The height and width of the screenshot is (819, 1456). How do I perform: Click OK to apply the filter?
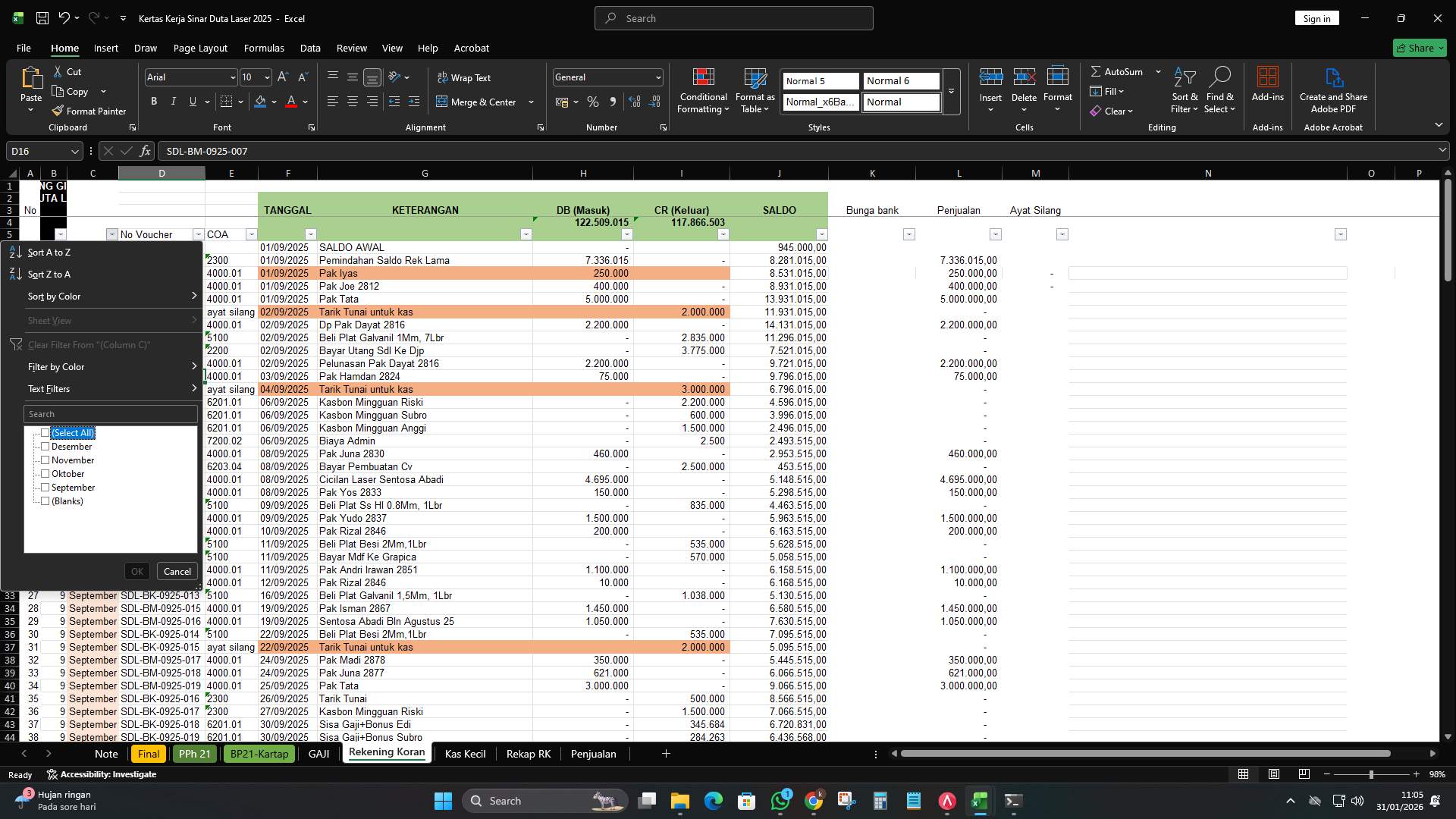tap(136, 571)
